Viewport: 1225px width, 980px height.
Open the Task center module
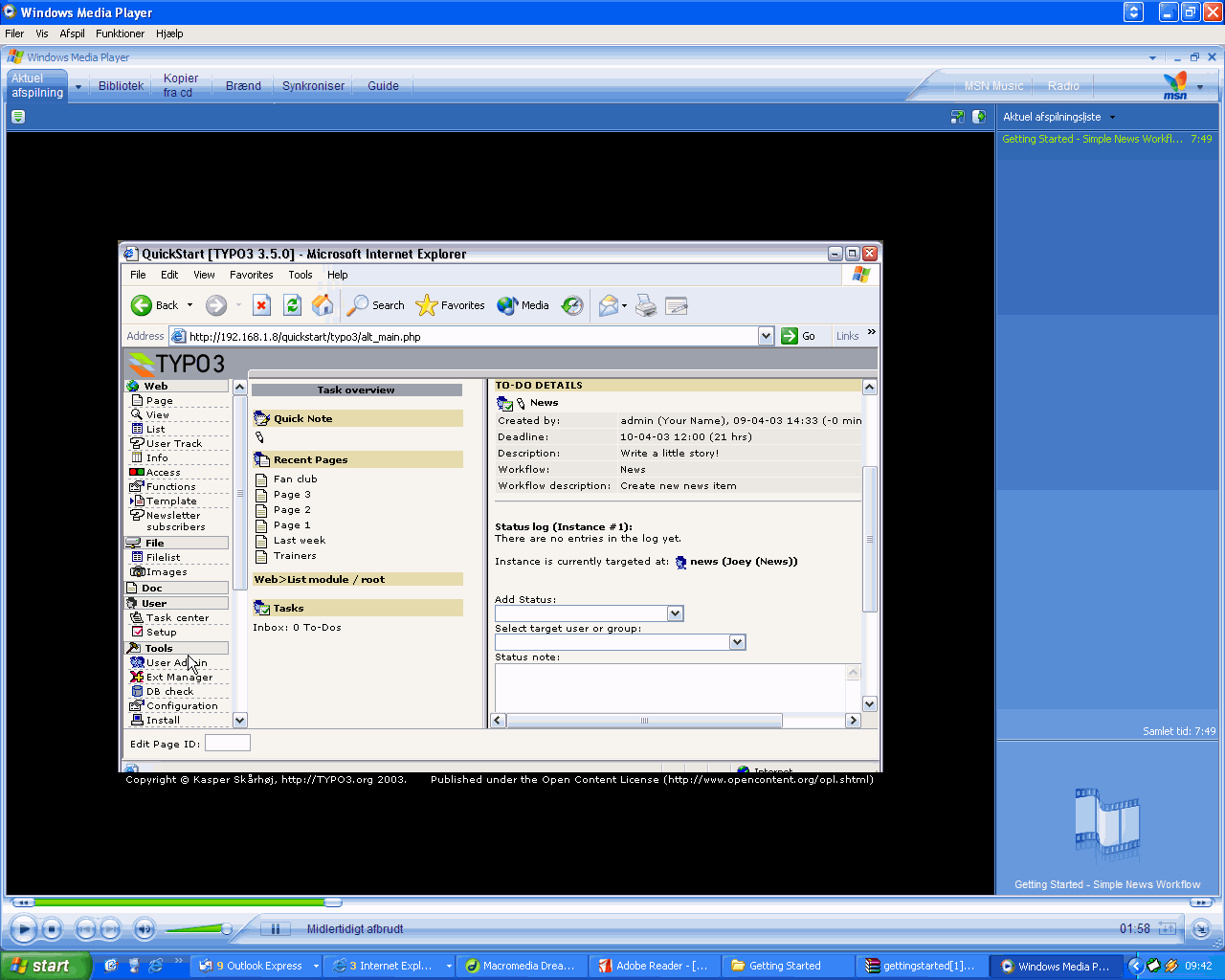(177, 618)
